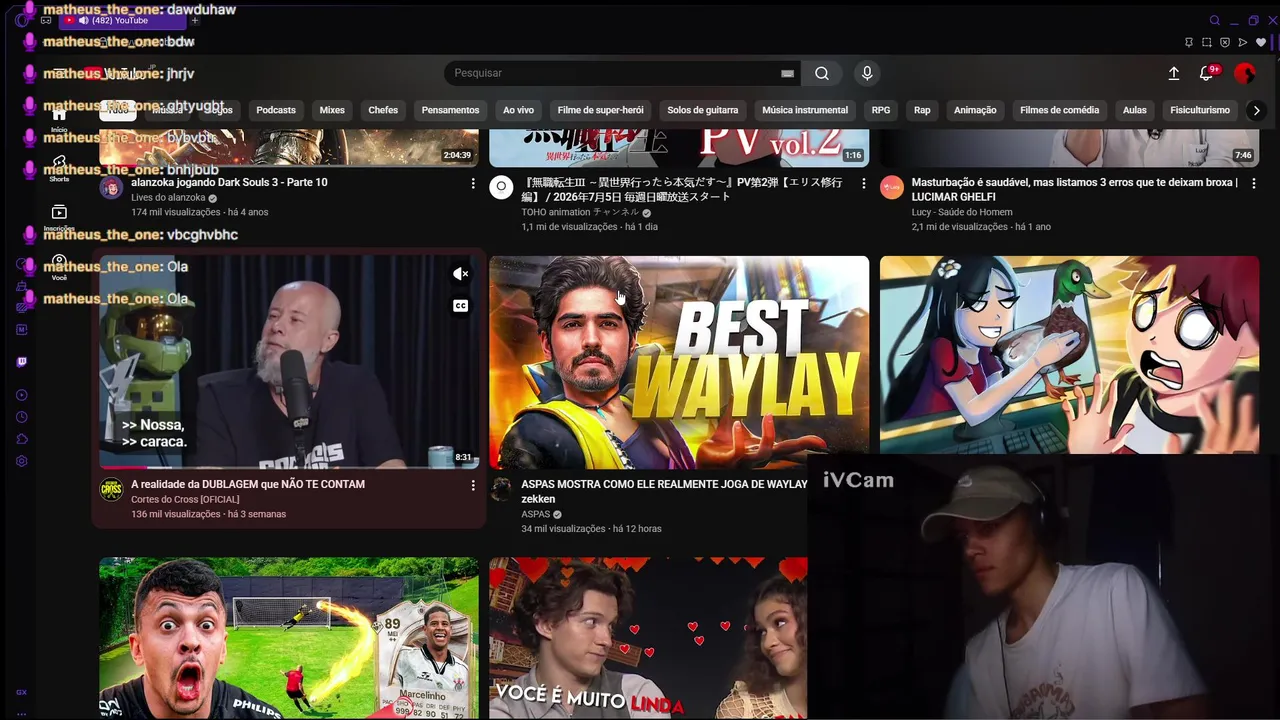Open the YouTube create/upload icon
The height and width of the screenshot is (720, 1280).
(1174, 73)
